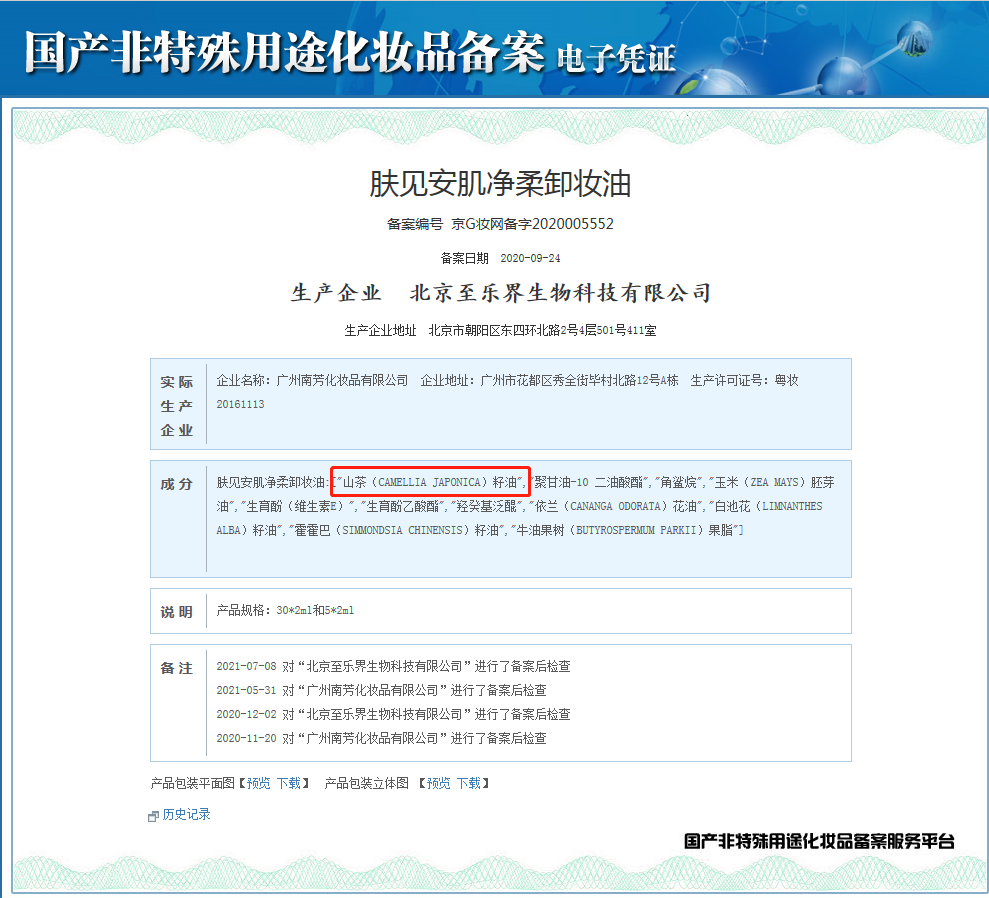Click the 历史记录 window icon
Image resolution: width=989 pixels, height=898 pixels.
coord(153,816)
